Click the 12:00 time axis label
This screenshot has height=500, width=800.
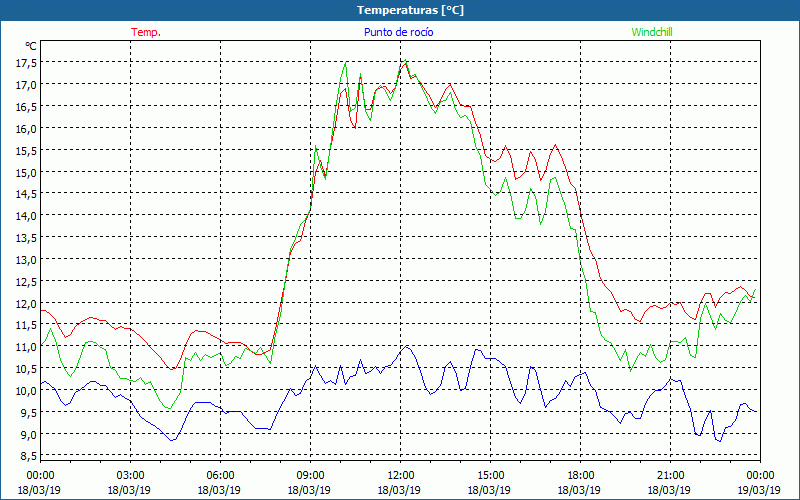click(400, 476)
